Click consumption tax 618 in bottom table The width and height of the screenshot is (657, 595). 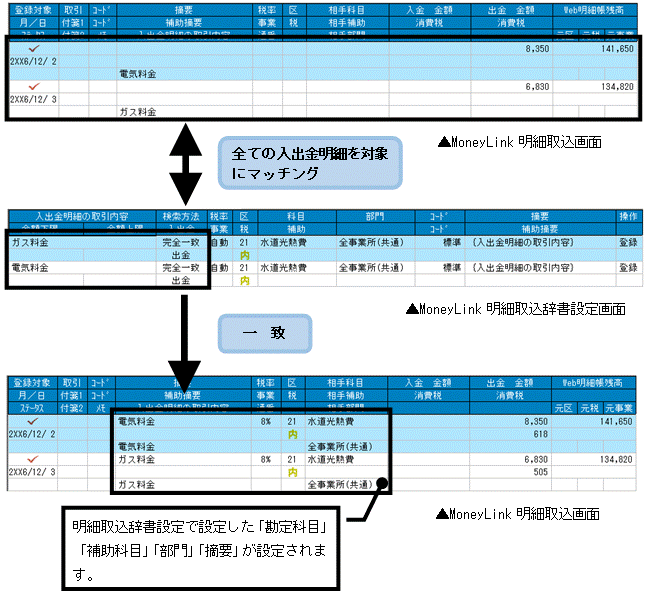click(x=541, y=434)
